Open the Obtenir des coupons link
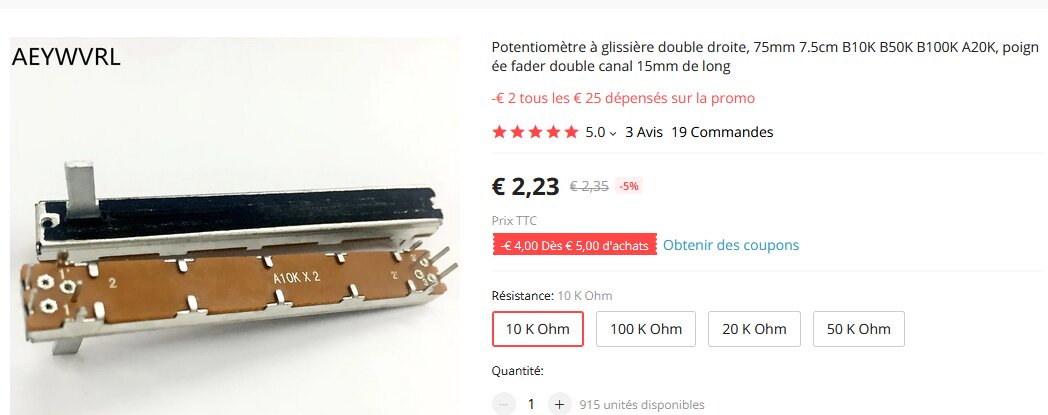This screenshot has height=415, width=1048. [731, 245]
